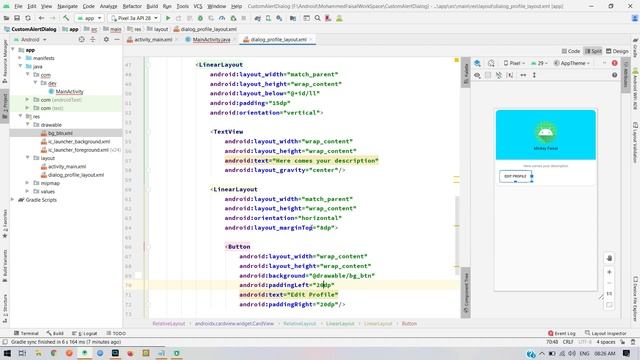Toggle the Favorites side tab
This screenshot has width=640, height=360.
5,224
